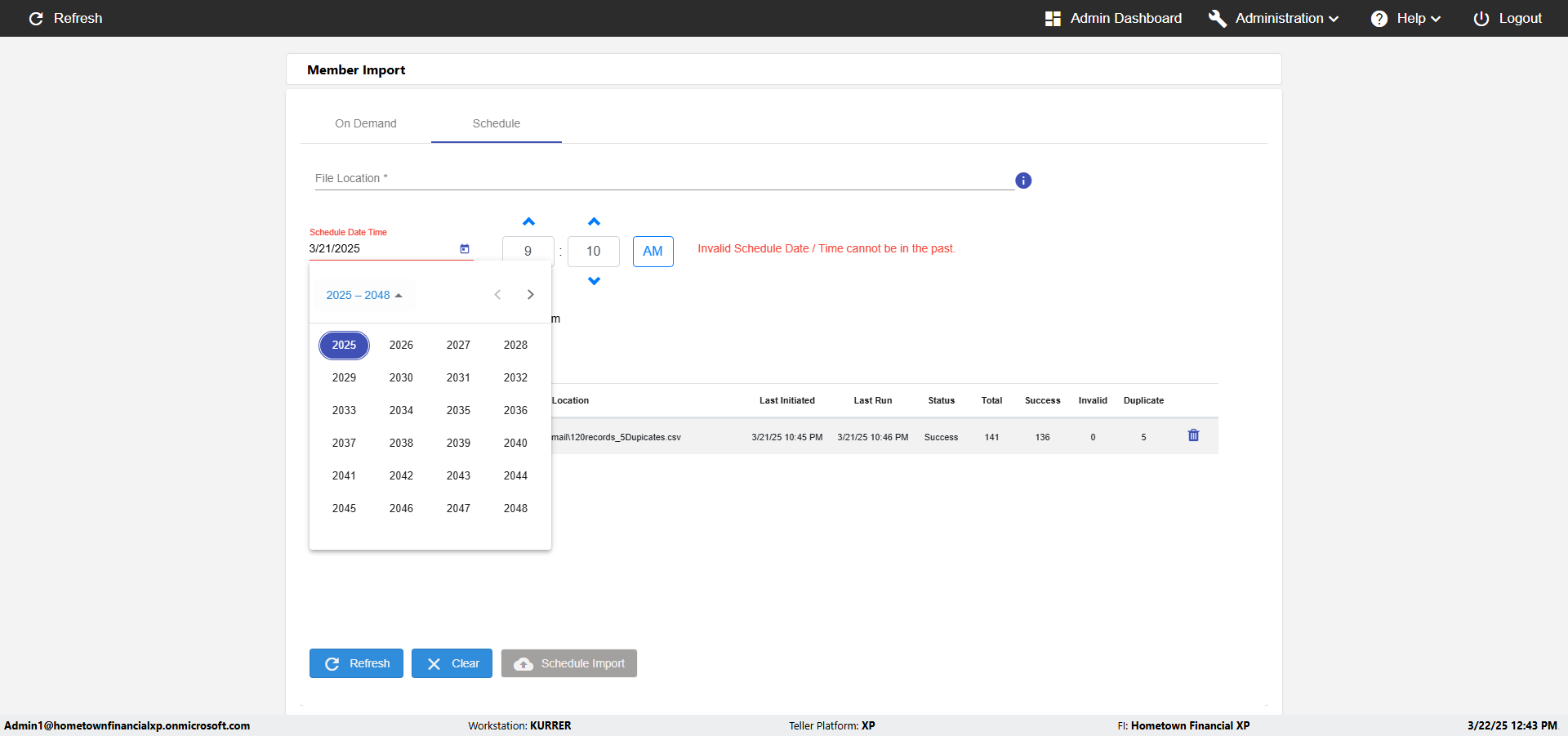1568x736 pixels.
Task: Click the minutes field showing 10
Action: tap(594, 252)
